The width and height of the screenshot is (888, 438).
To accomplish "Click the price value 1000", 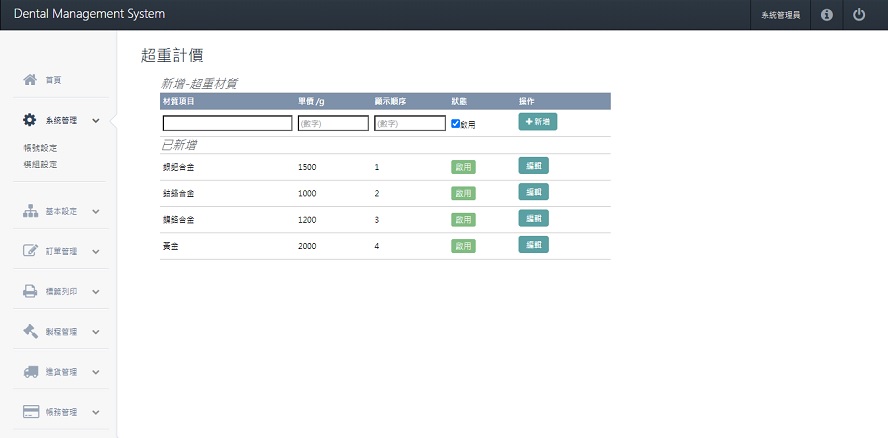I will coord(307,194).
